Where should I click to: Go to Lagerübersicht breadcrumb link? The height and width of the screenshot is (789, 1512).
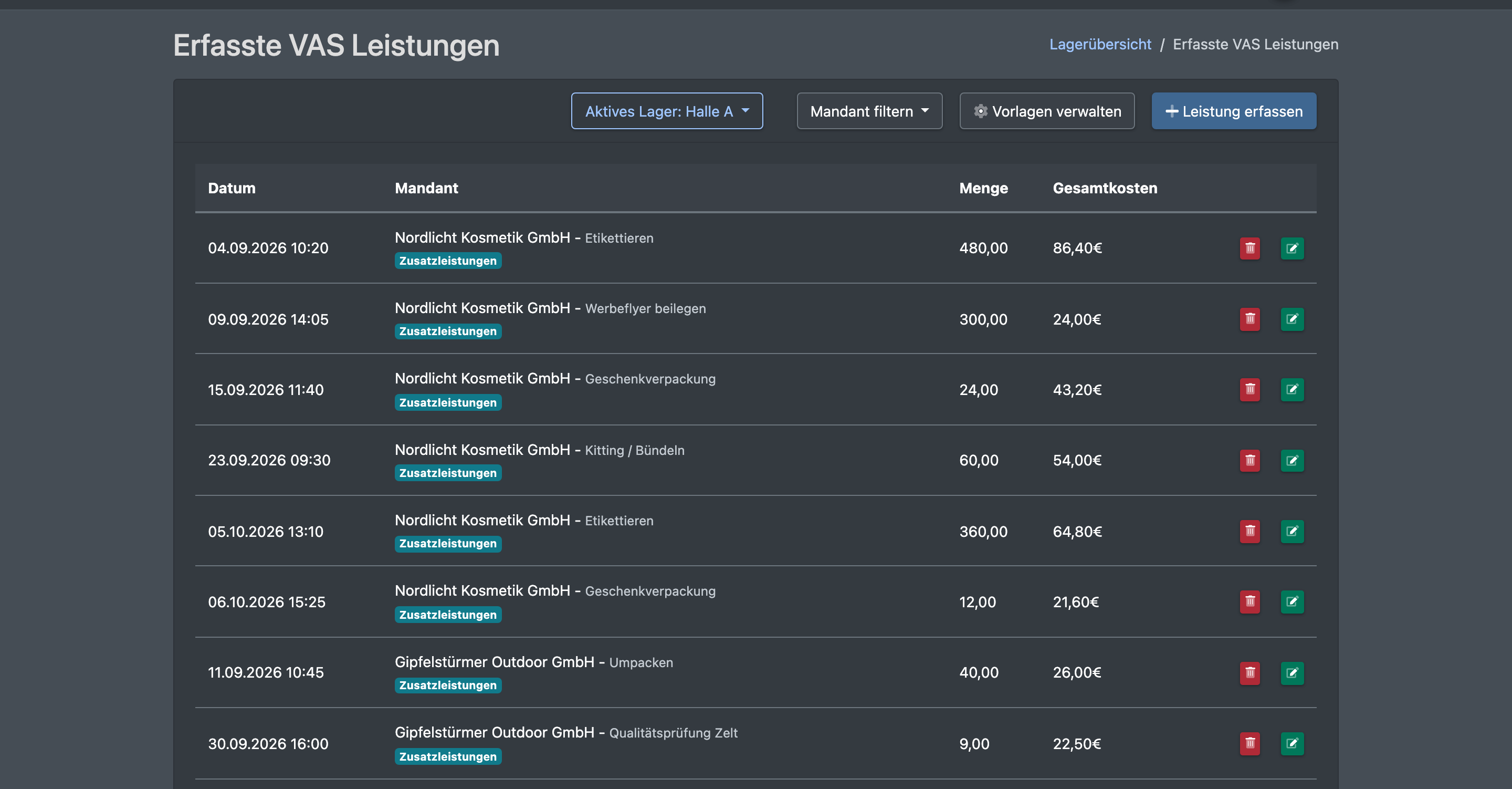(x=1100, y=44)
